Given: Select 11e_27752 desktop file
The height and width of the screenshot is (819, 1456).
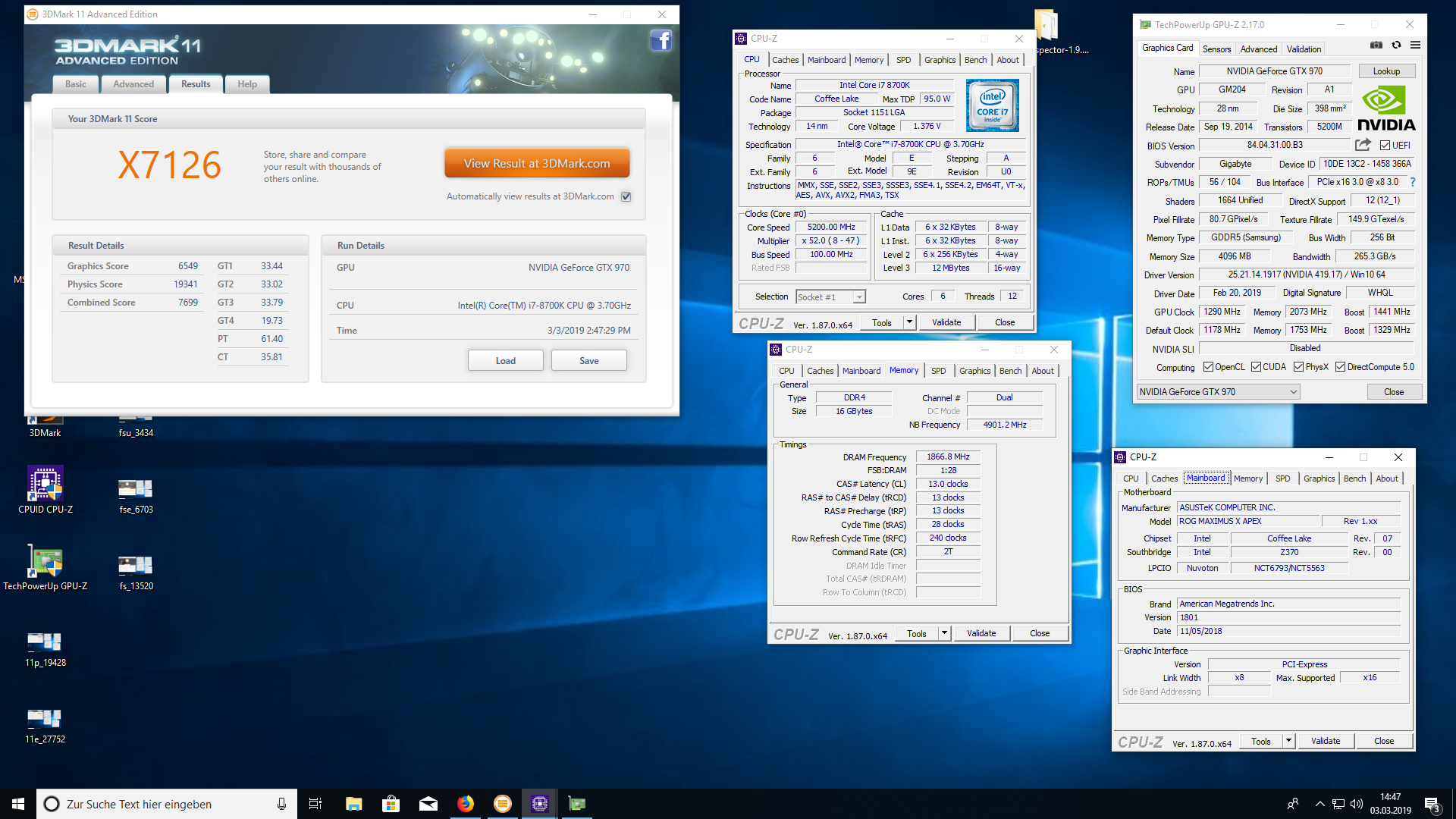Looking at the screenshot, I should click(45, 726).
